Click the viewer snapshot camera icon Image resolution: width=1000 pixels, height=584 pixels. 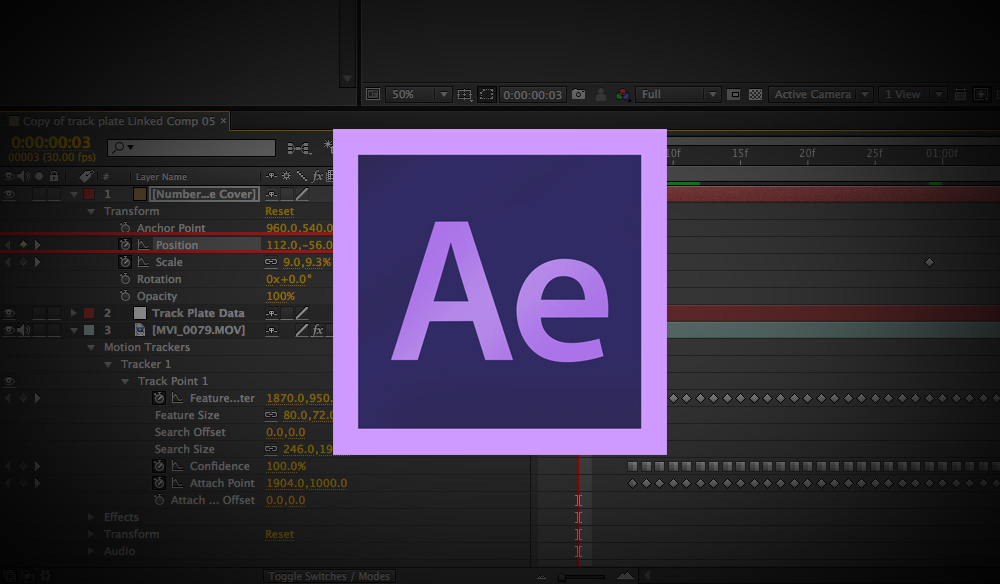(578, 94)
